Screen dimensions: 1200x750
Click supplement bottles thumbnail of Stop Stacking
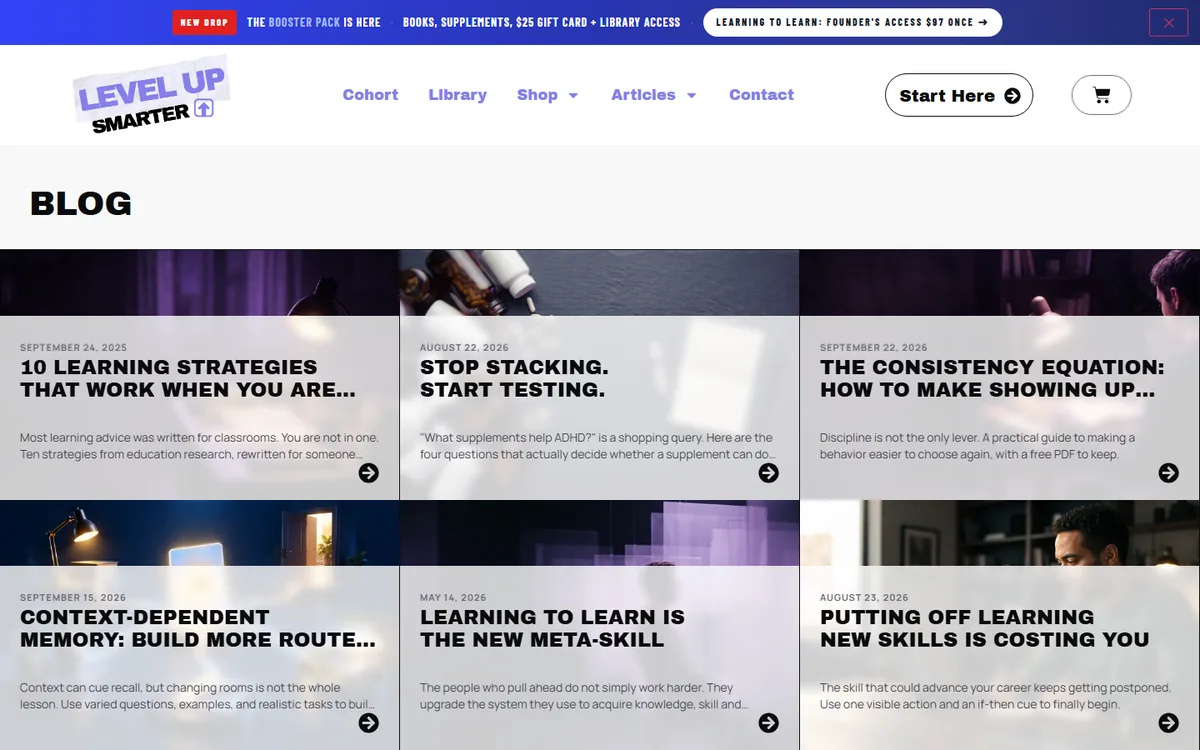[x=600, y=283]
